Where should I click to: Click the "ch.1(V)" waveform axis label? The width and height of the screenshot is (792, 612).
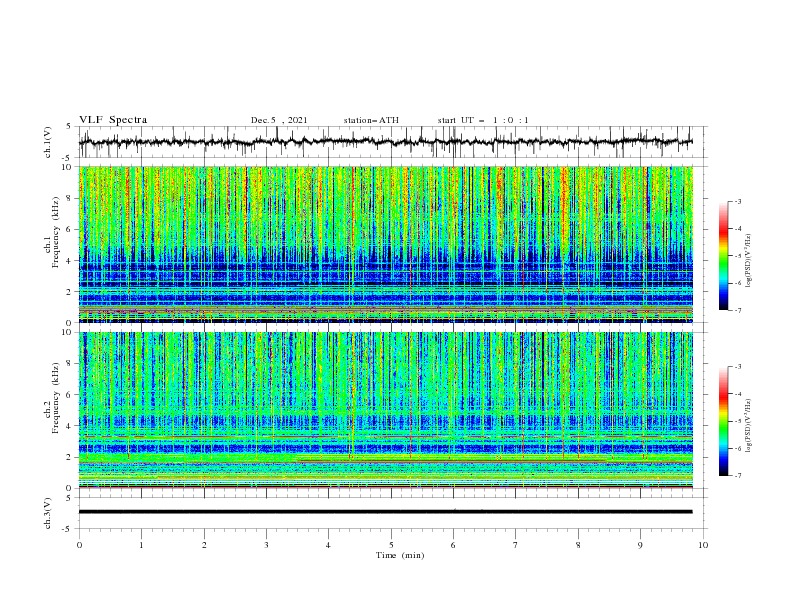pyautogui.click(x=48, y=142)
